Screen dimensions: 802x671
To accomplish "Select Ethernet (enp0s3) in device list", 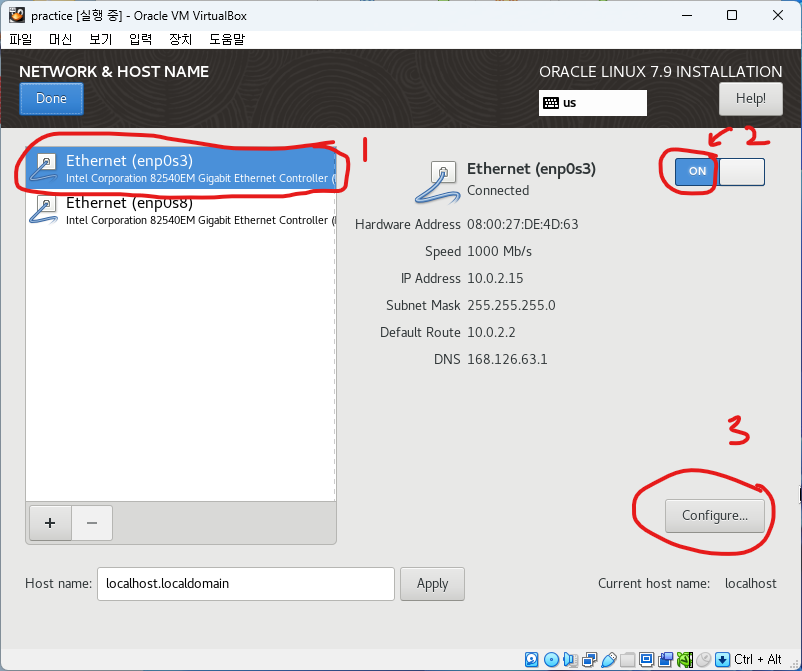I will point(181,168).
